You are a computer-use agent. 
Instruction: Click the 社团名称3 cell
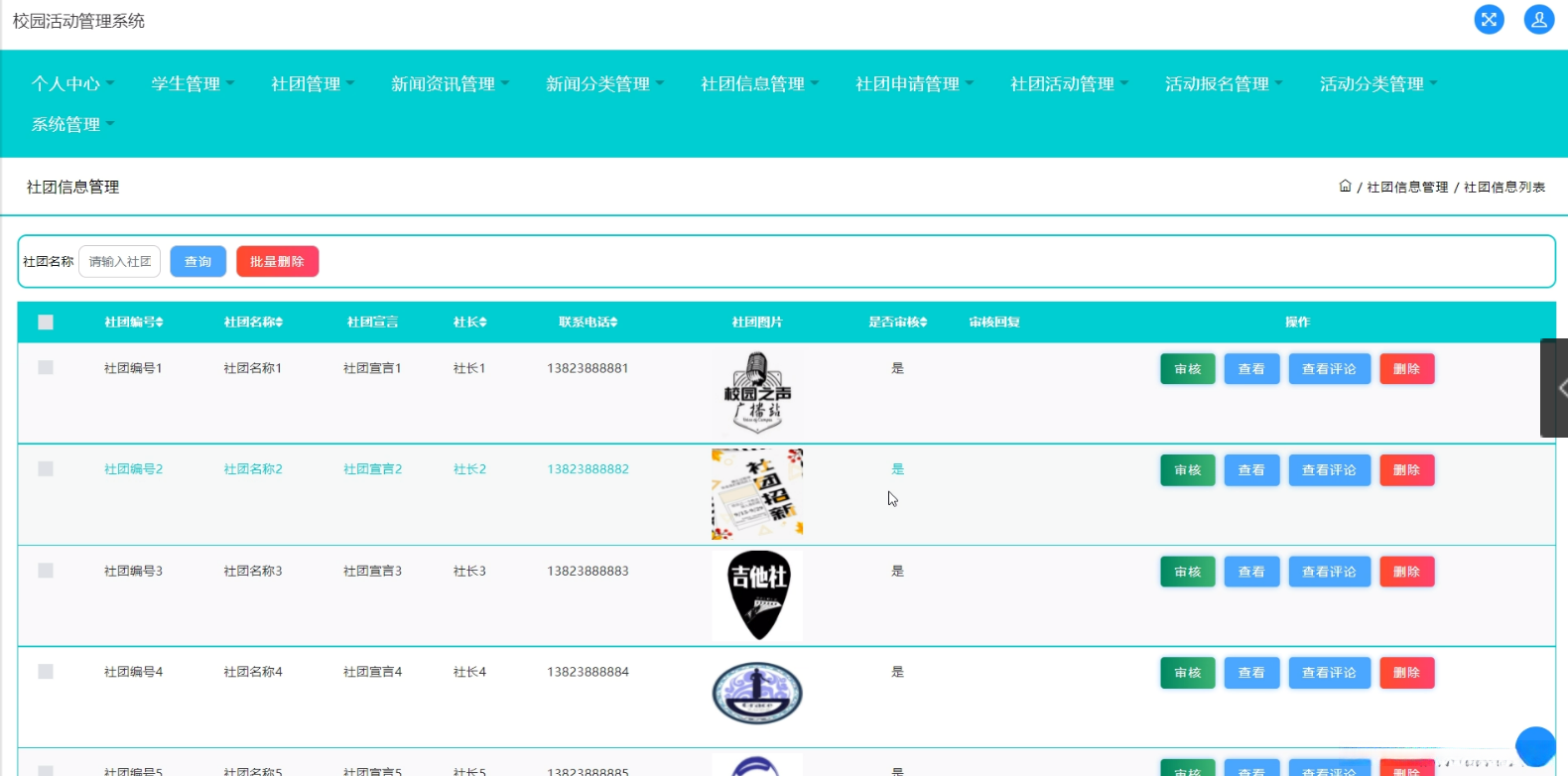tap(253, 571)
